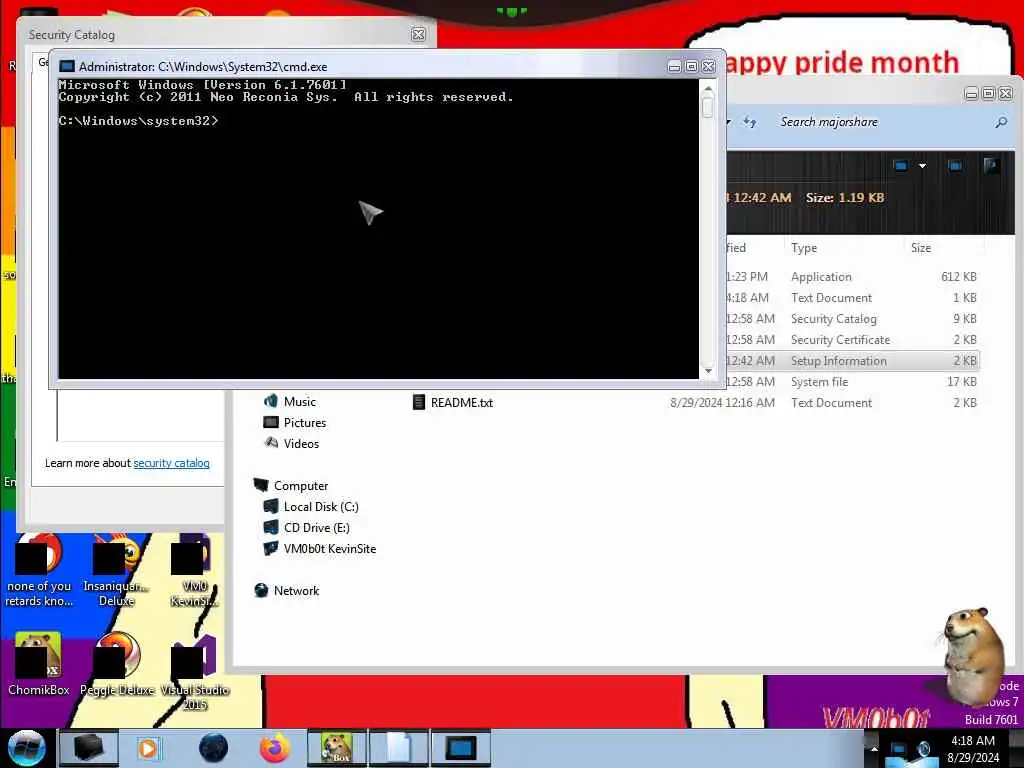The image size is (1024, 768).
Task: Click the scroll down arrow in cmd window
Action: coord(708,371)
